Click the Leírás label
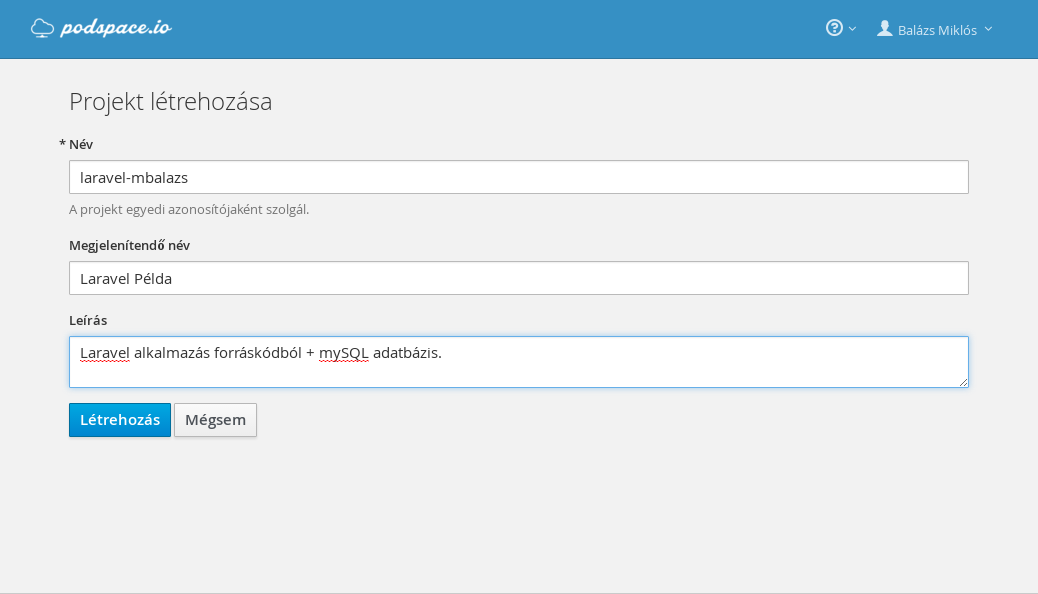The image size is (1038, 594). click(88, 321)
